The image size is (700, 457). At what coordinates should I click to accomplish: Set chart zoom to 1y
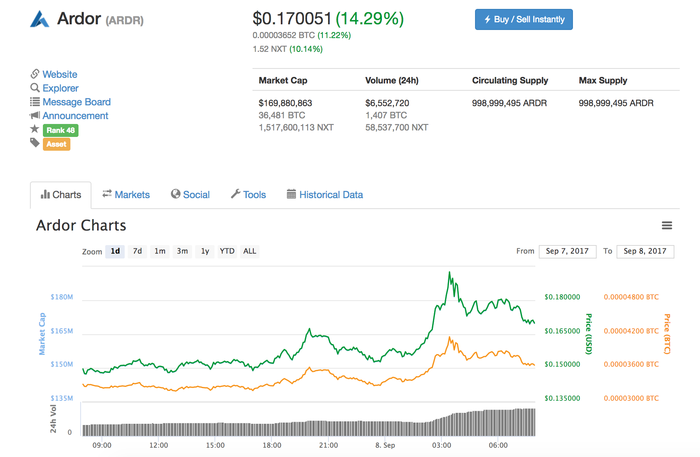tap(205, 251)
